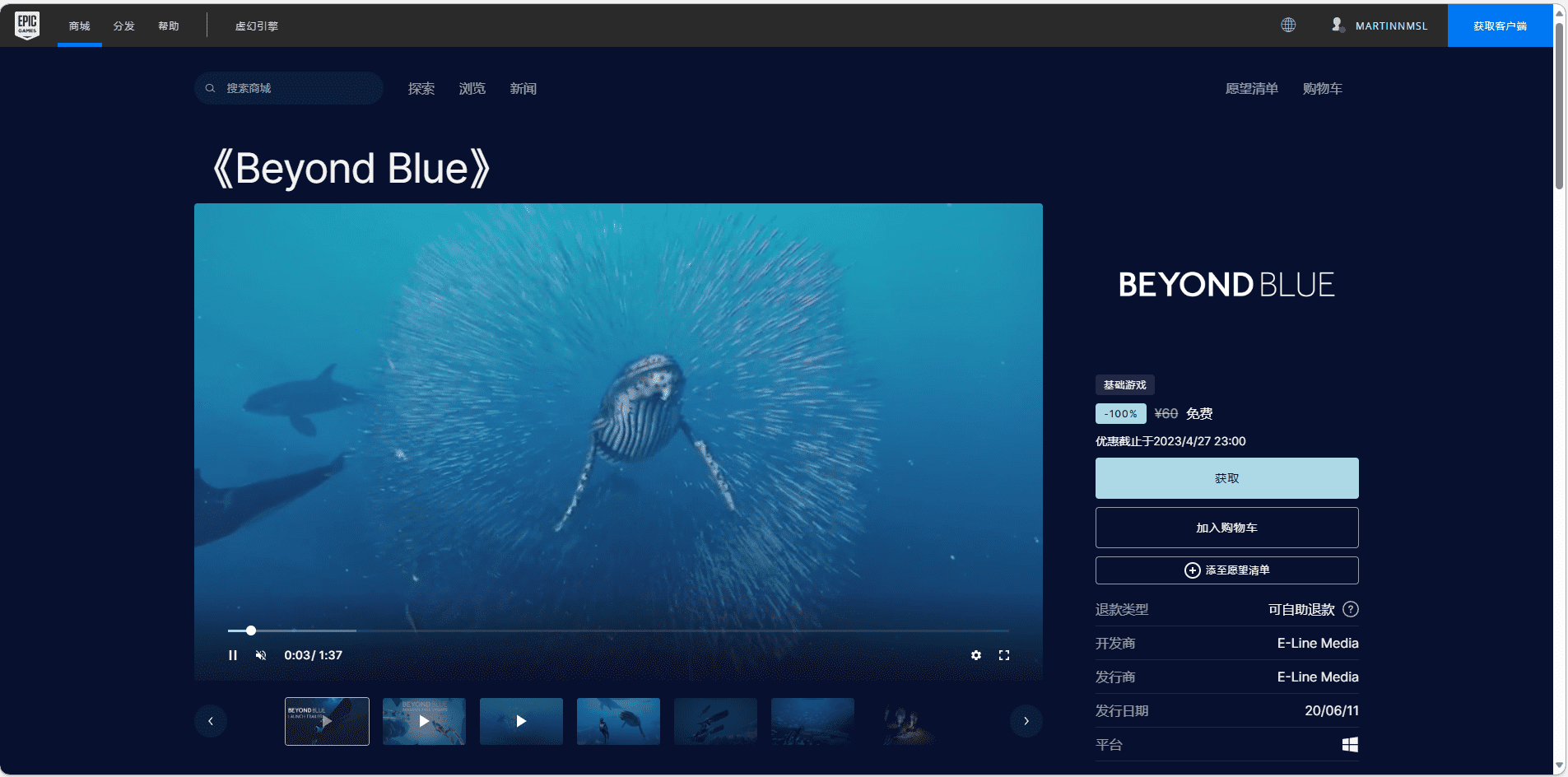This screenshot has width=1568, height=777.
Task: Select the launch trailer thumbnail
Action: (x=327, y=721)
